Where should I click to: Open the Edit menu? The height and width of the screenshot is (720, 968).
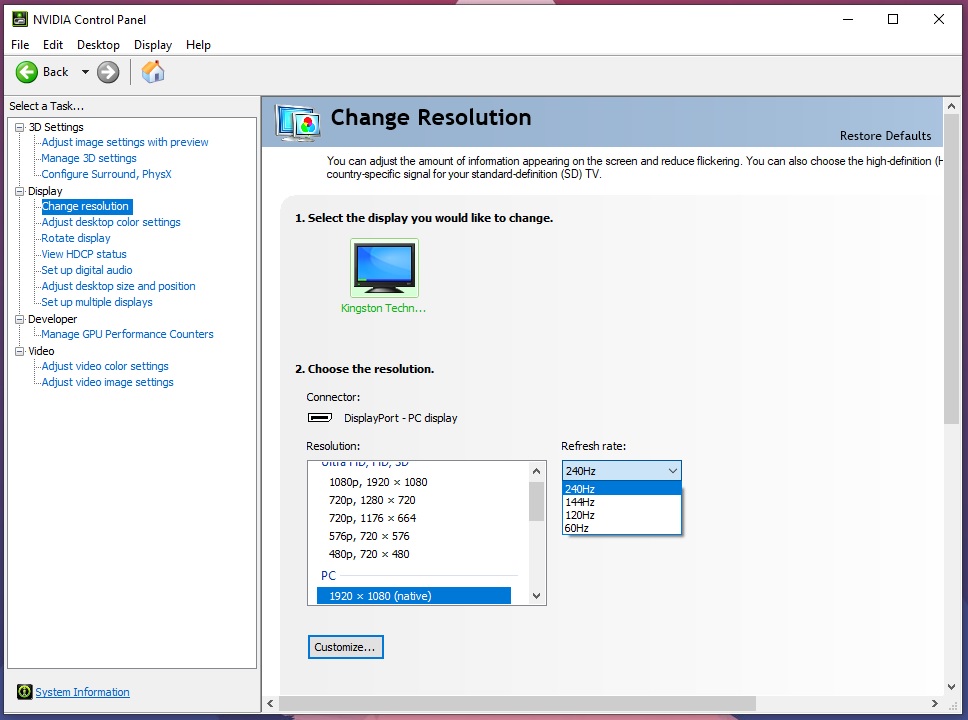(52, 44)
